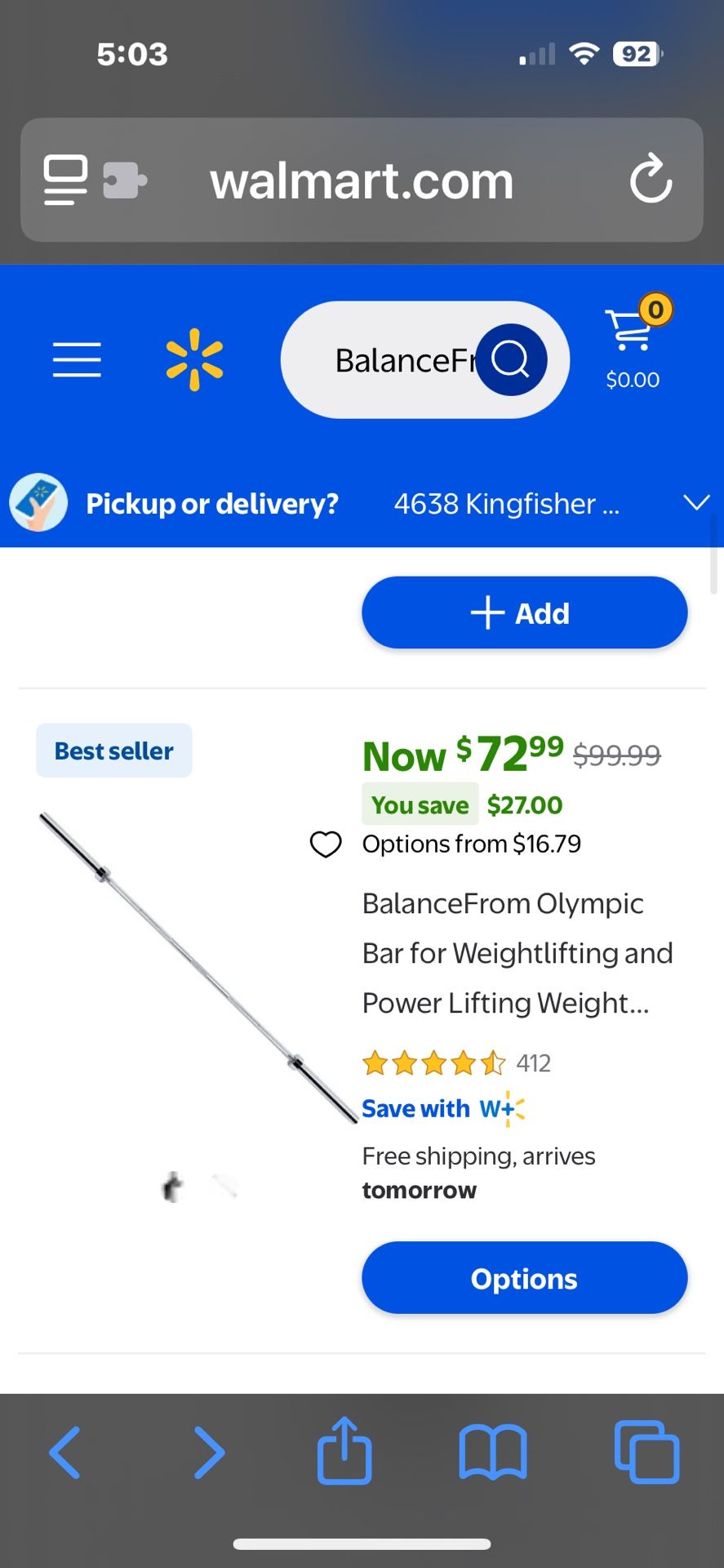
Task: Tap the Safari share icon
Action: [344, 1451]
